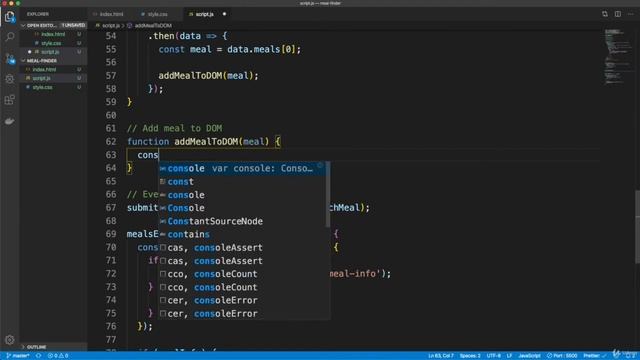
Task: Click the unsaved dot on script.js tab
Action: (224, 14)
